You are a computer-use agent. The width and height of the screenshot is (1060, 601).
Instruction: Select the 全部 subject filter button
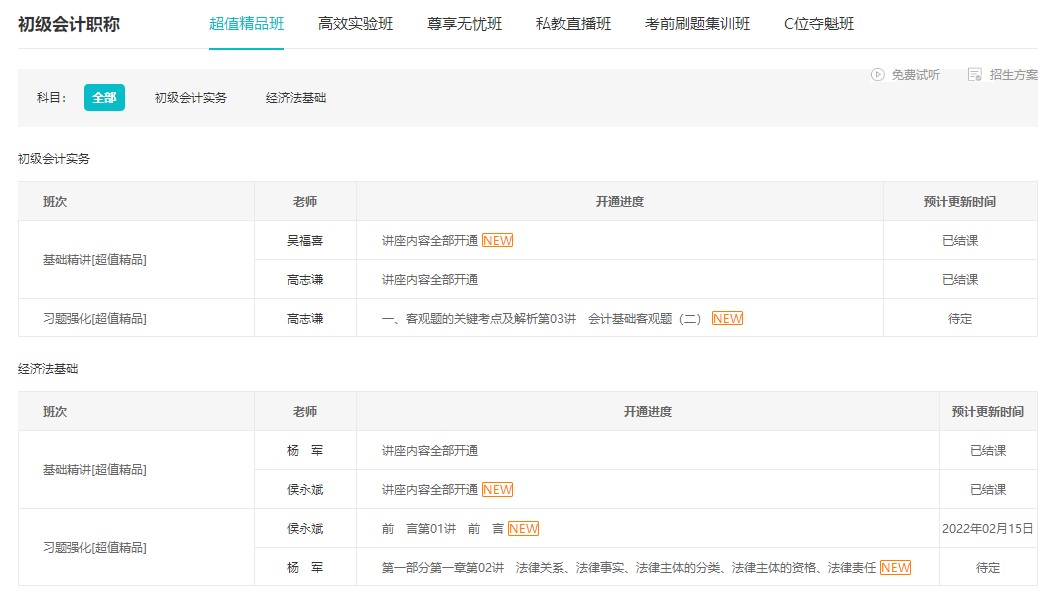point(104,98)
